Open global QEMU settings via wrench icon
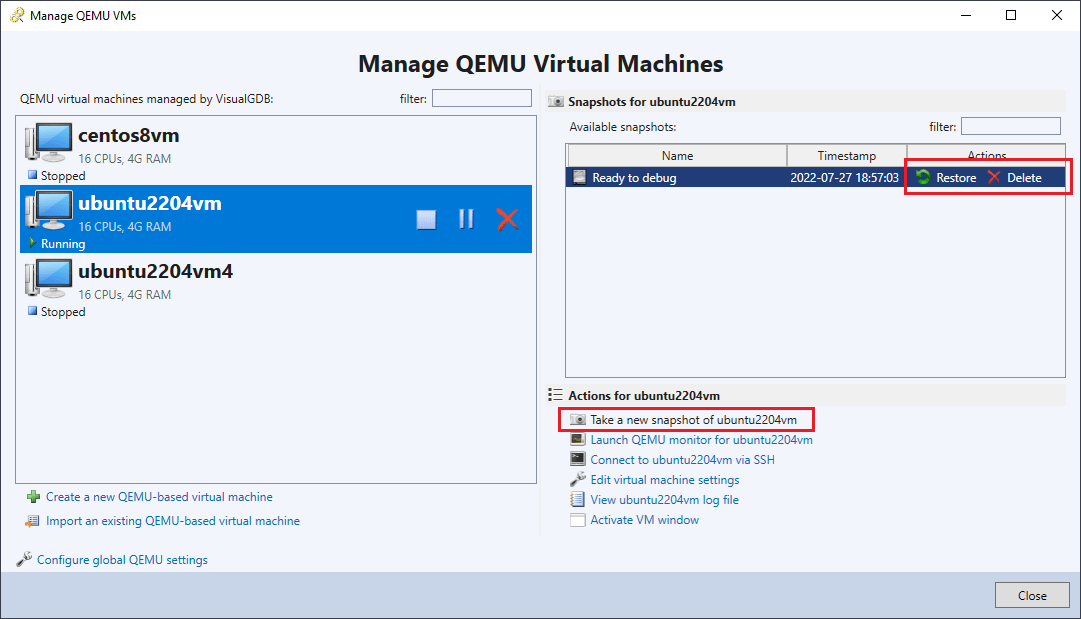The width and height of the screenshot is (1081, 619). pos(28,559)
